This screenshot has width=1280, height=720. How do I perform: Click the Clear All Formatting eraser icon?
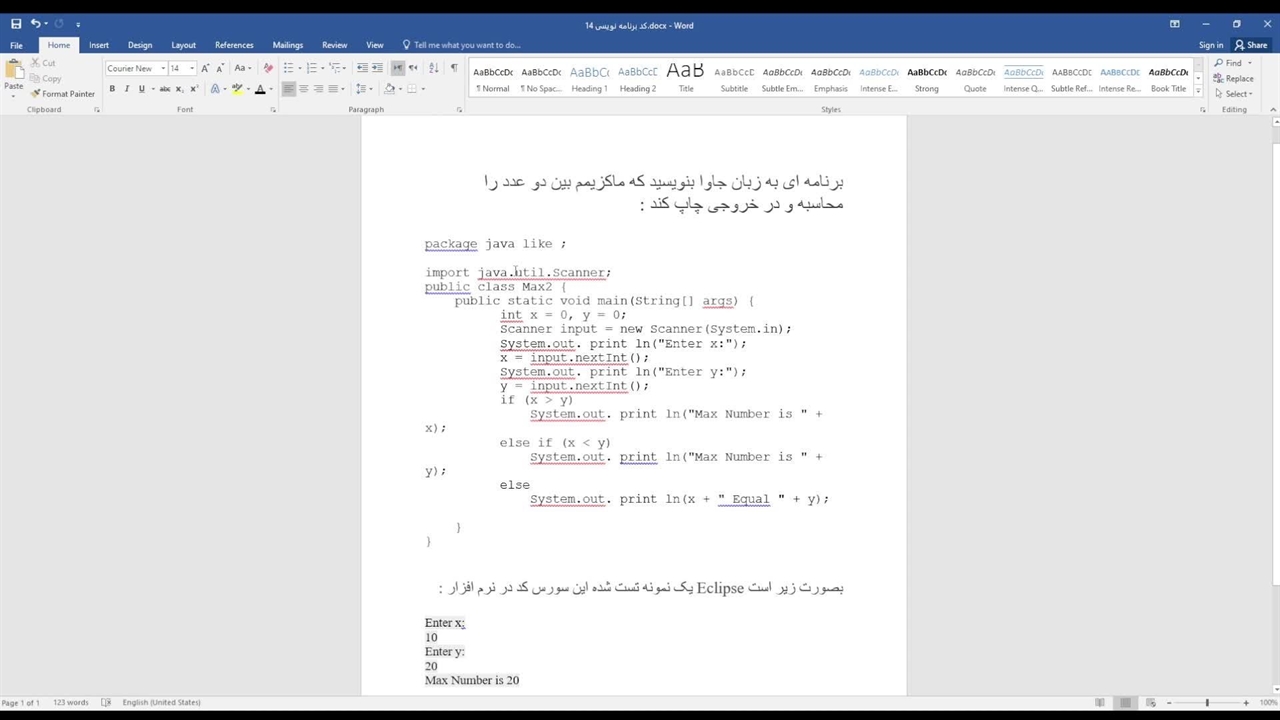tap(267, 68)
